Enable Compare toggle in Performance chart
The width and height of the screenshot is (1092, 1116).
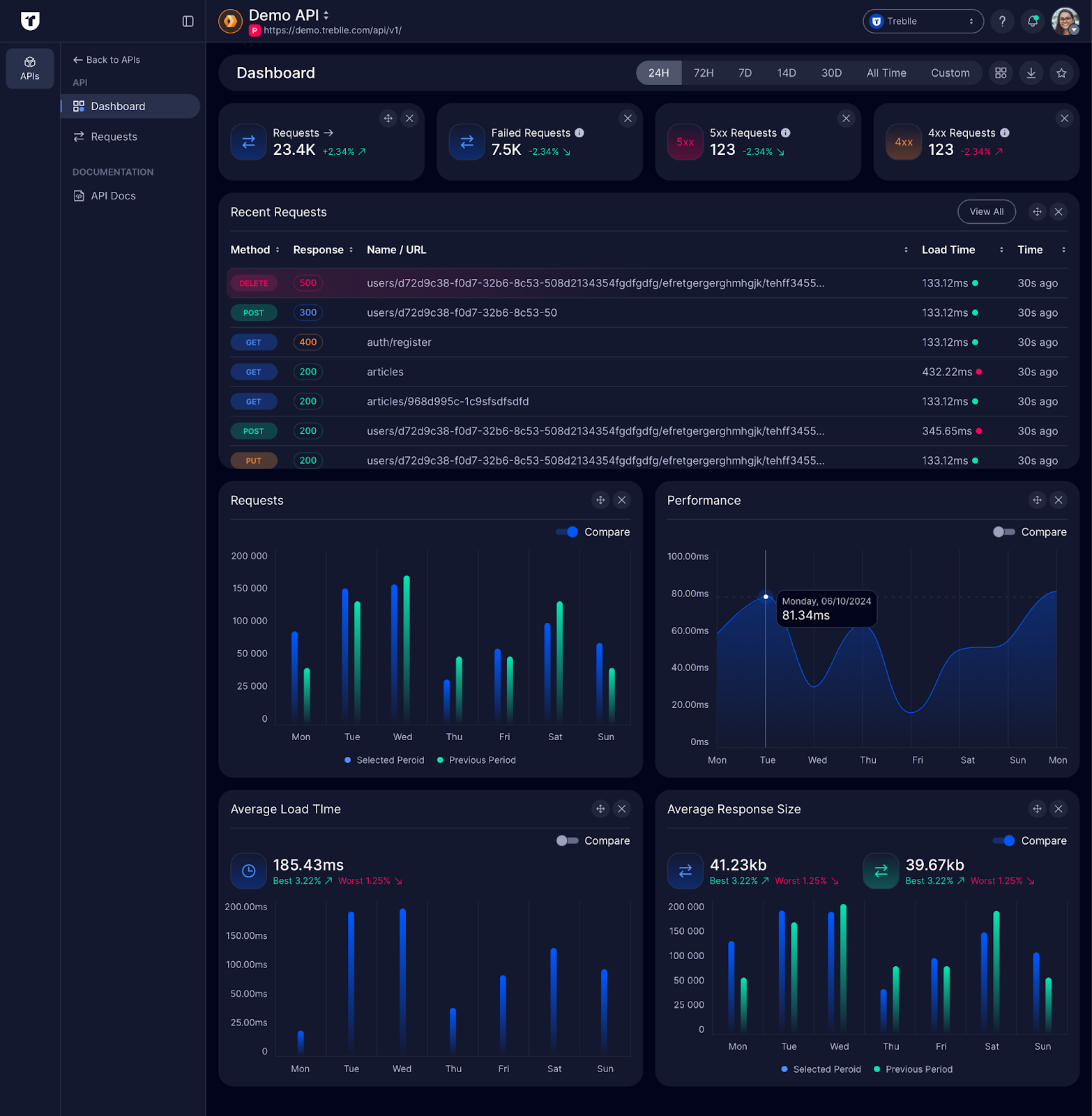[x=1003, y=531]
